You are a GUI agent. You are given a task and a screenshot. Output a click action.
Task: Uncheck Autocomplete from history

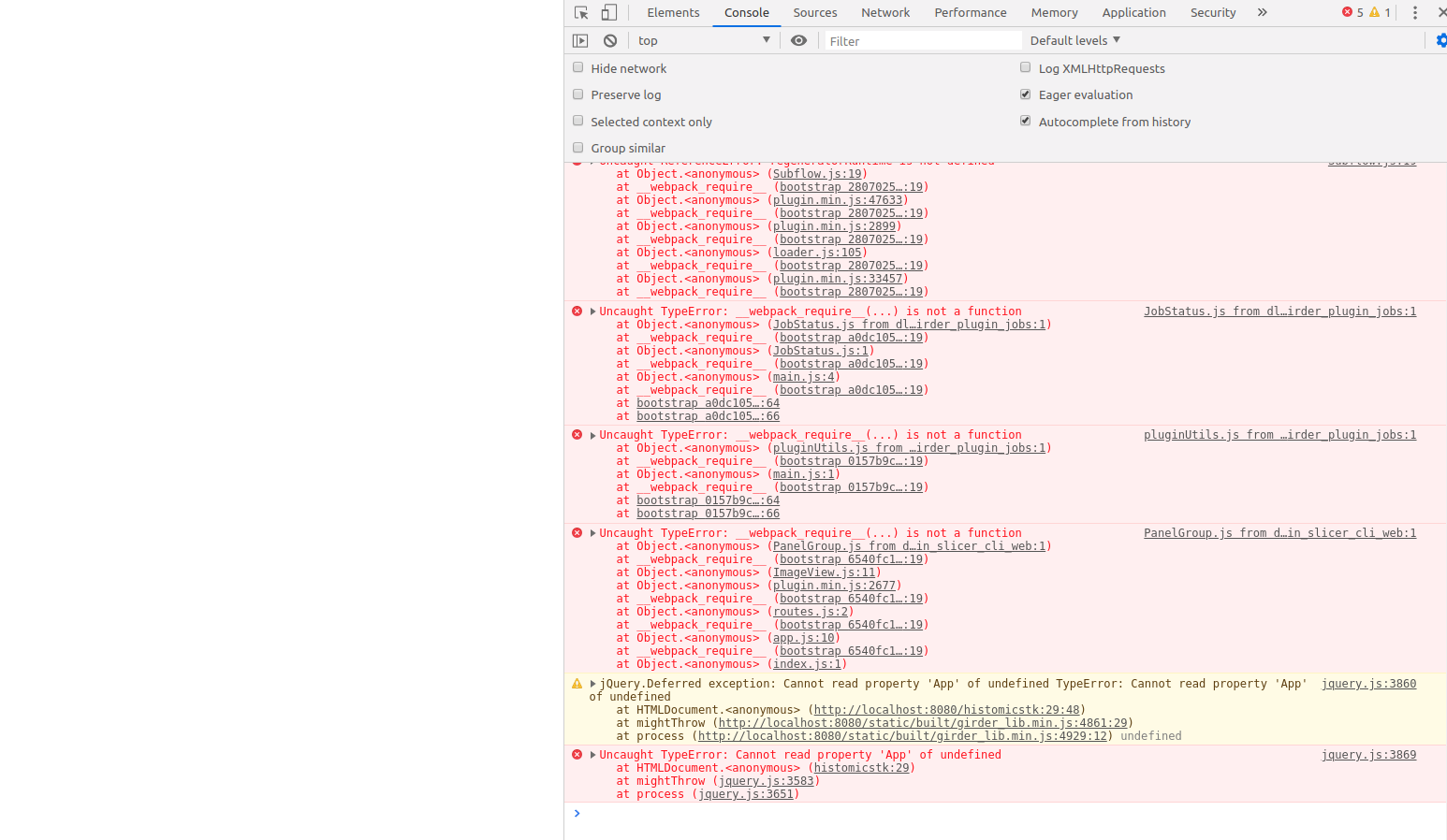click(1026, 121)
